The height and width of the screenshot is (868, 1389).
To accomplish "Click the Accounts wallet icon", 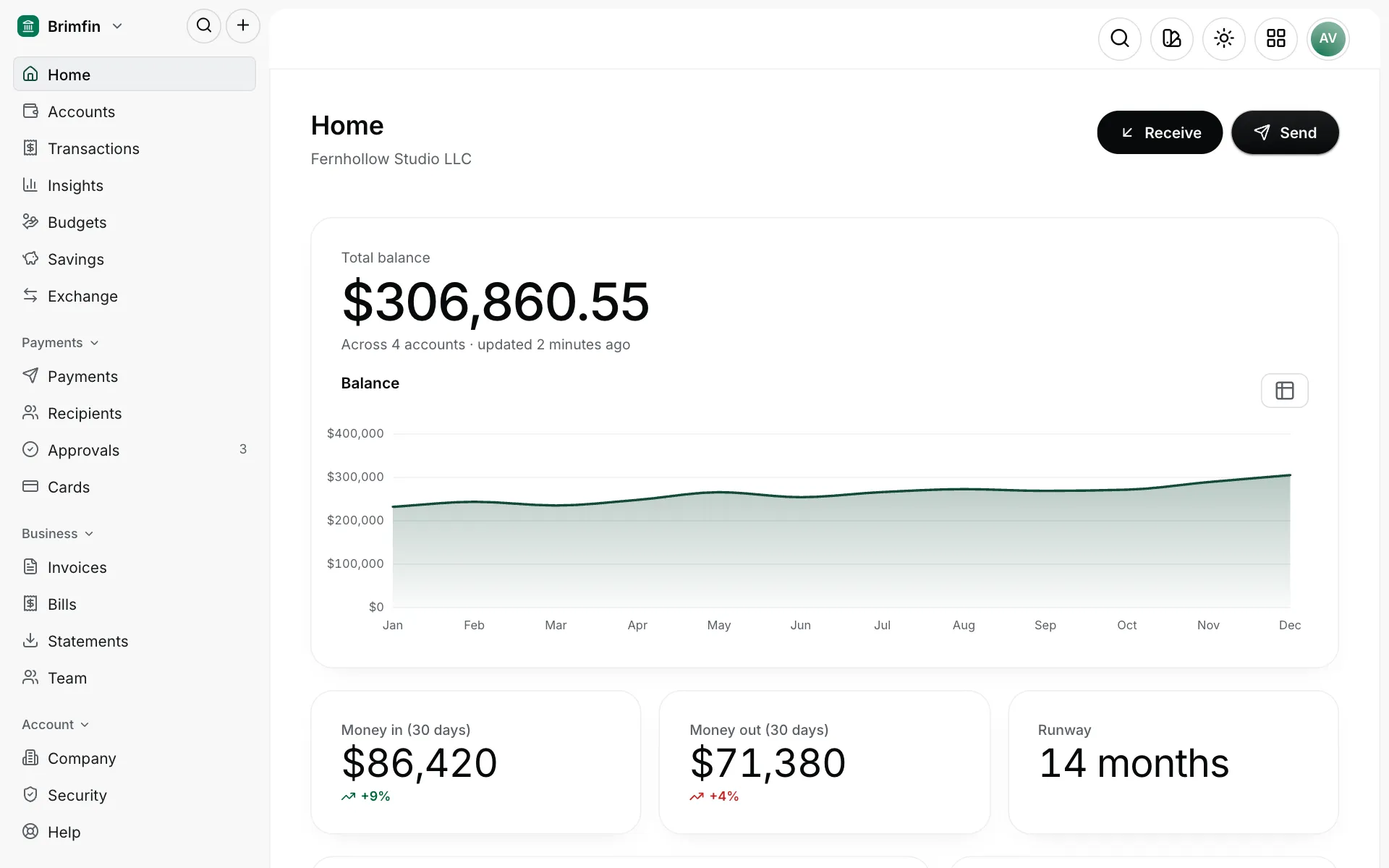I will click(30, 111).
